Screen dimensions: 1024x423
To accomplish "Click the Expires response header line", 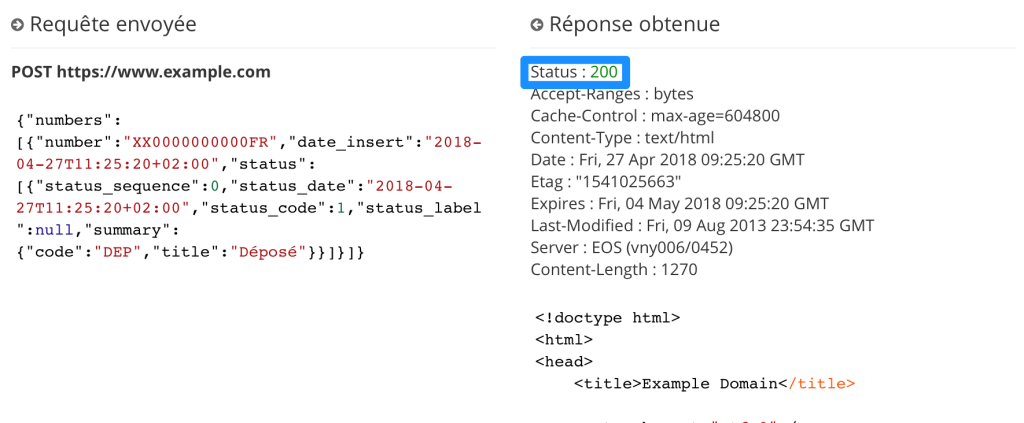I will click(x=677, y=204).
